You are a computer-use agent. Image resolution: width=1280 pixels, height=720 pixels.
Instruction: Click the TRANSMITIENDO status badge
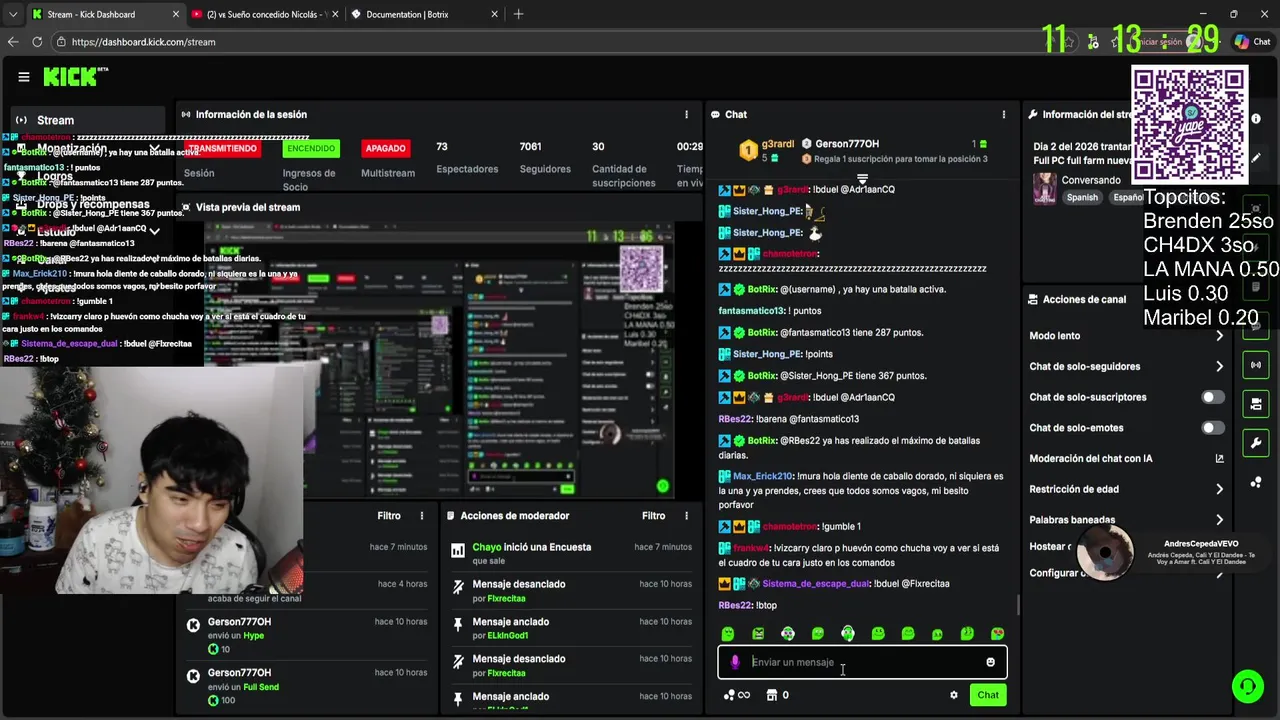(x=223, y=148)
